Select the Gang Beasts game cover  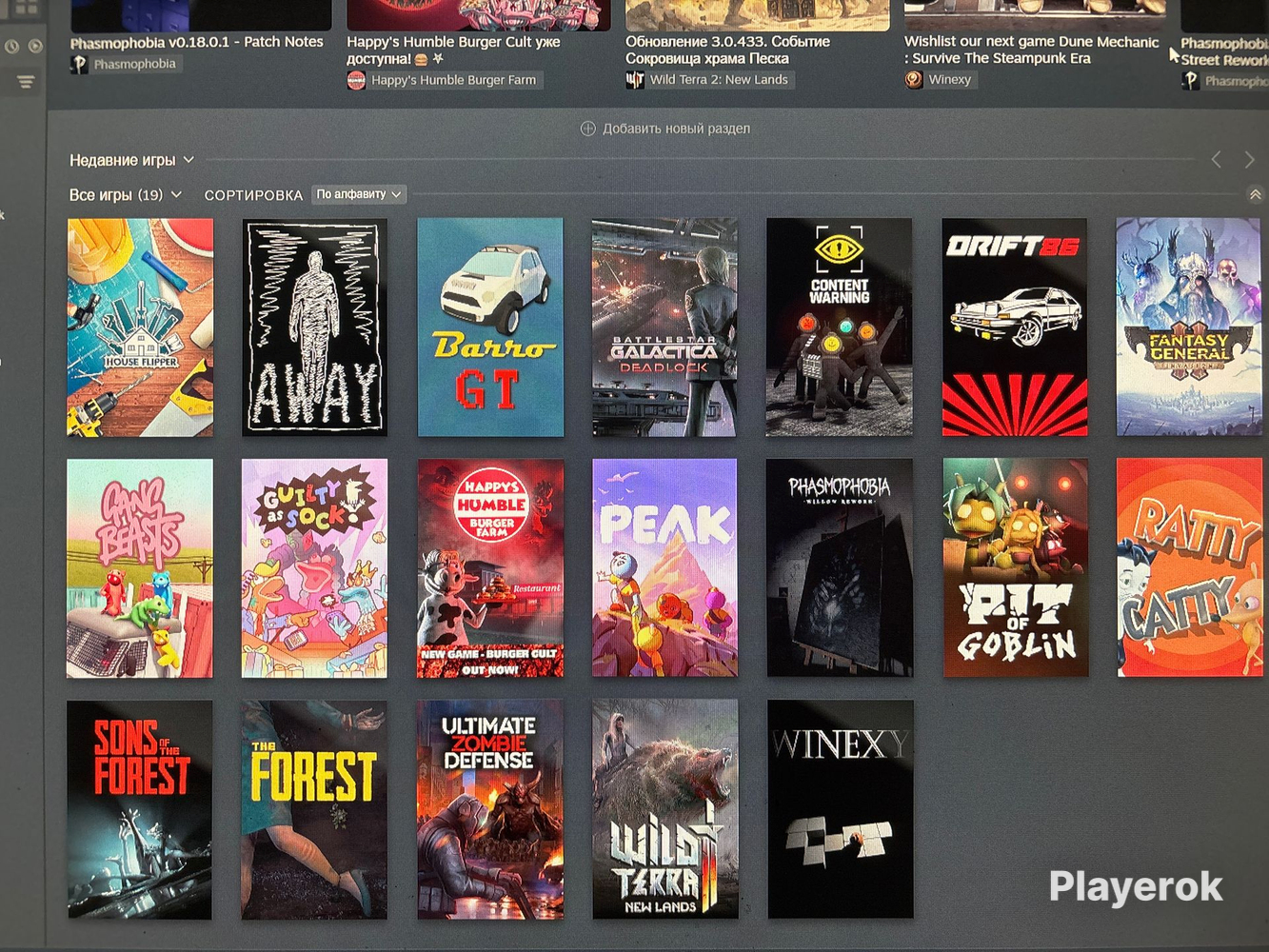pyautogui.click(x=140, y=568)
